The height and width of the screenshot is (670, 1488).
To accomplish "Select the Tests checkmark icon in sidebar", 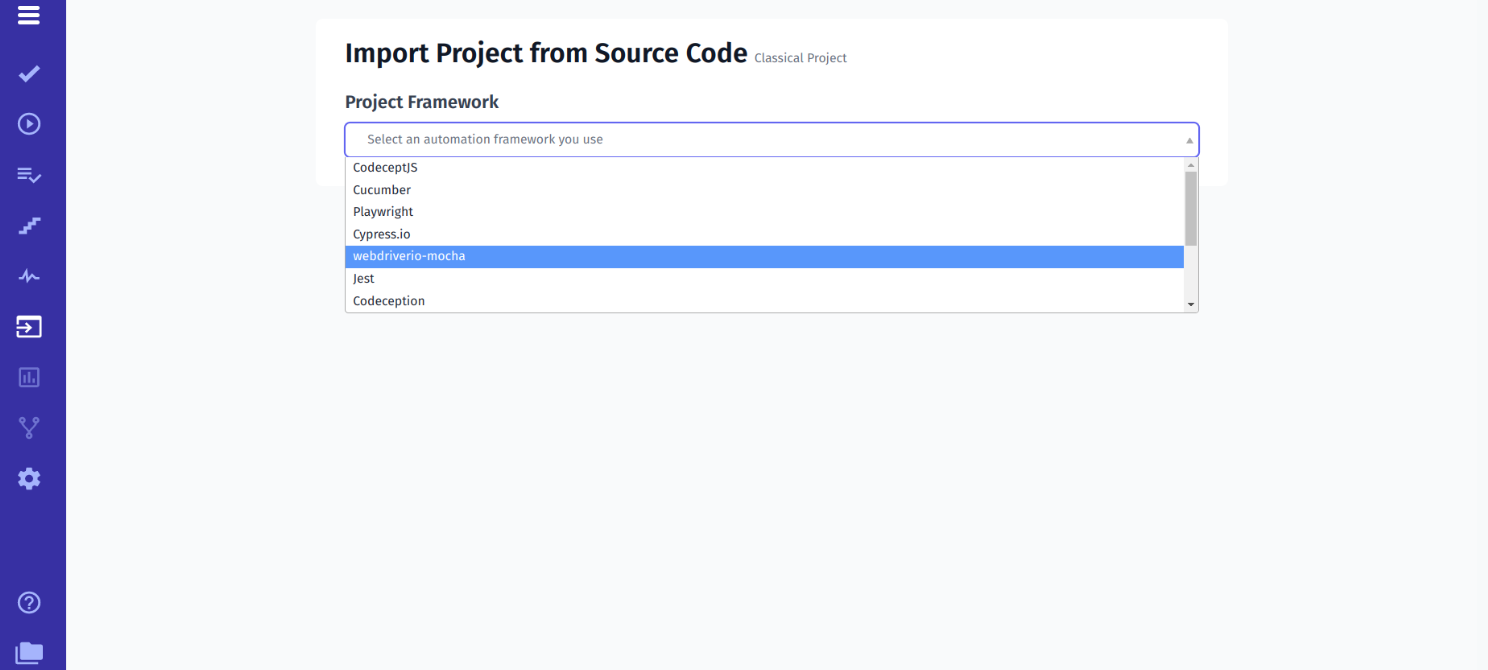I will [28, 73].
